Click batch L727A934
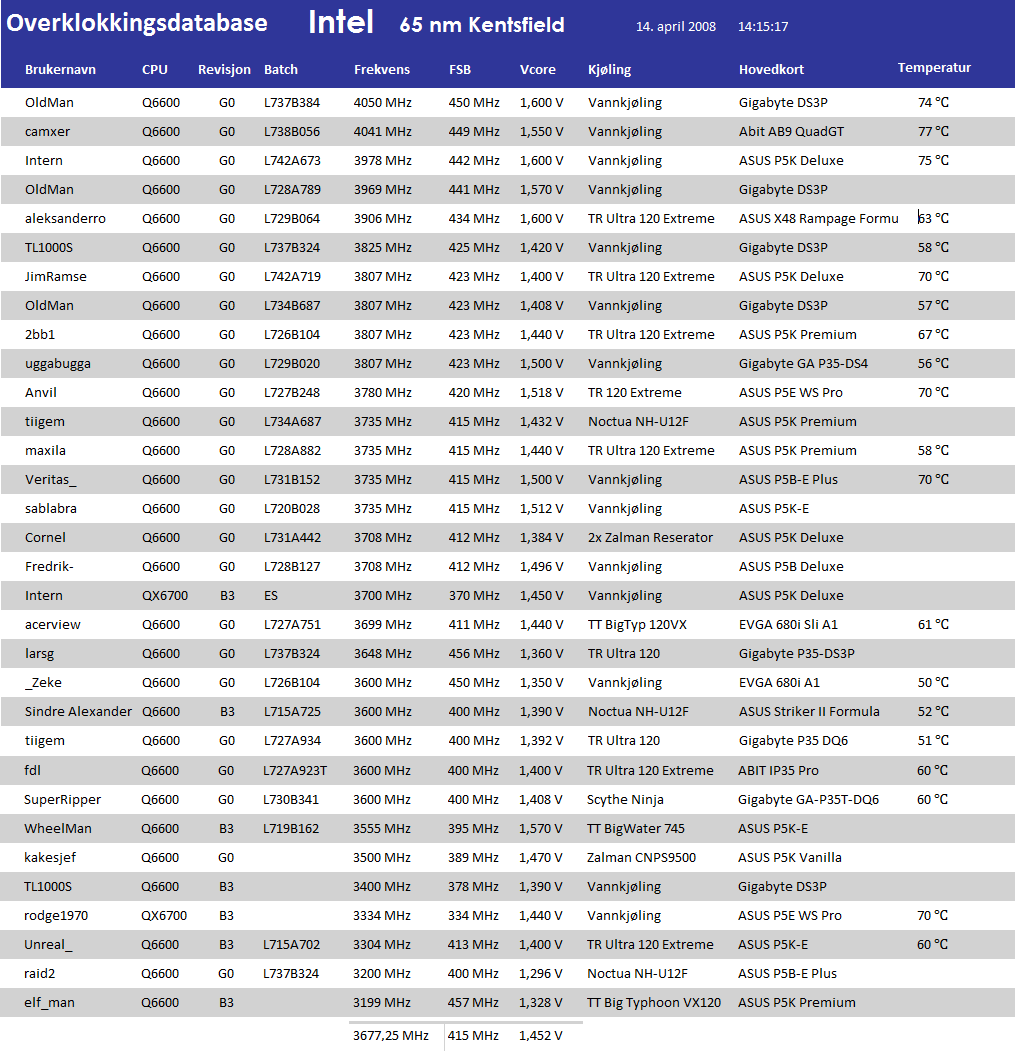Viewport: 1015px width, 1054px height. 292,741
